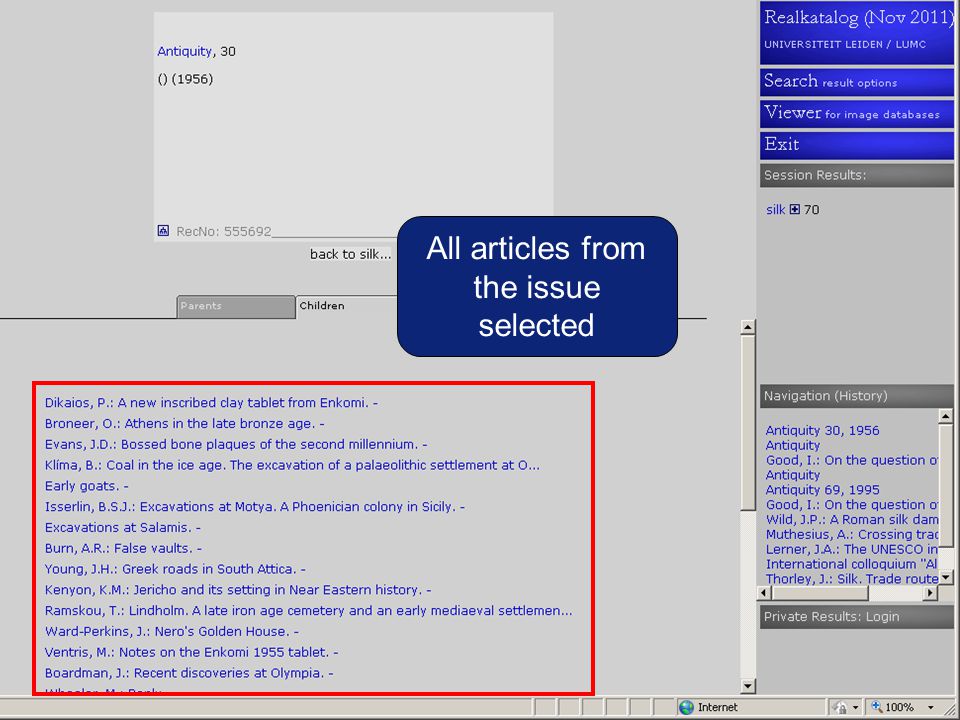Open Broneer: Athens in the late bronze age

pyautogui.click(x=184, y=424)
